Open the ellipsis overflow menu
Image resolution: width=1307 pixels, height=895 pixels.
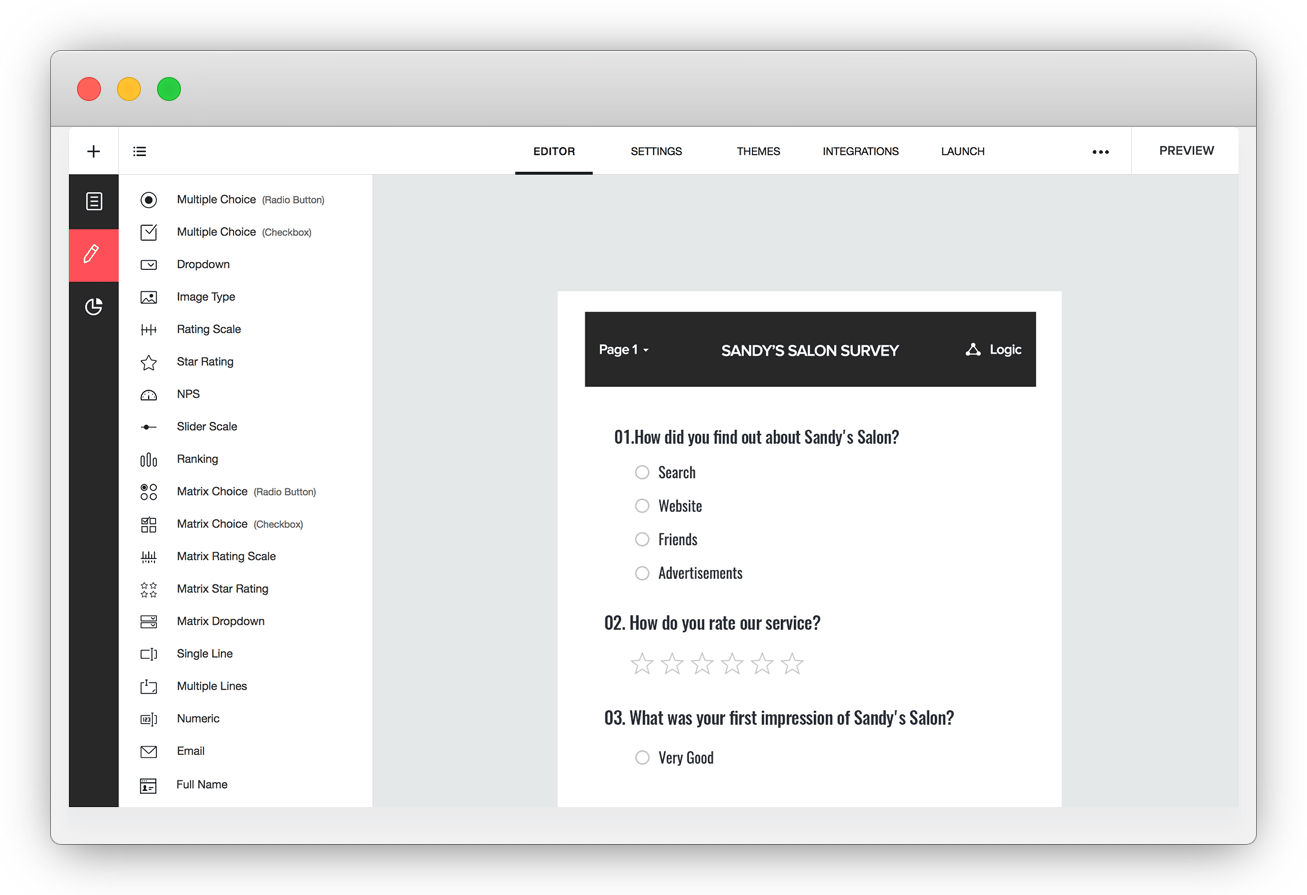(x=1101, y=151)
